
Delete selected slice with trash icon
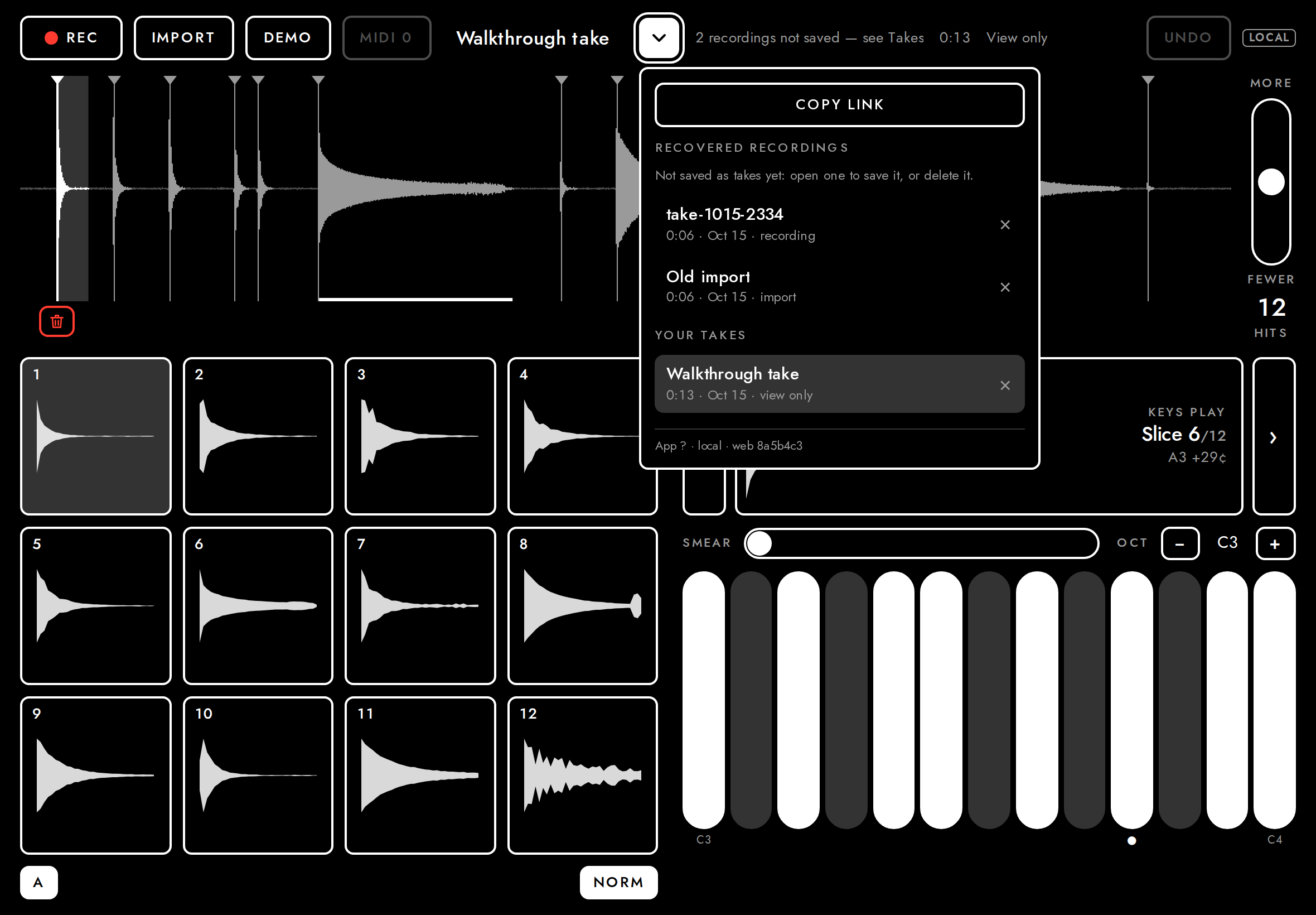57,321
